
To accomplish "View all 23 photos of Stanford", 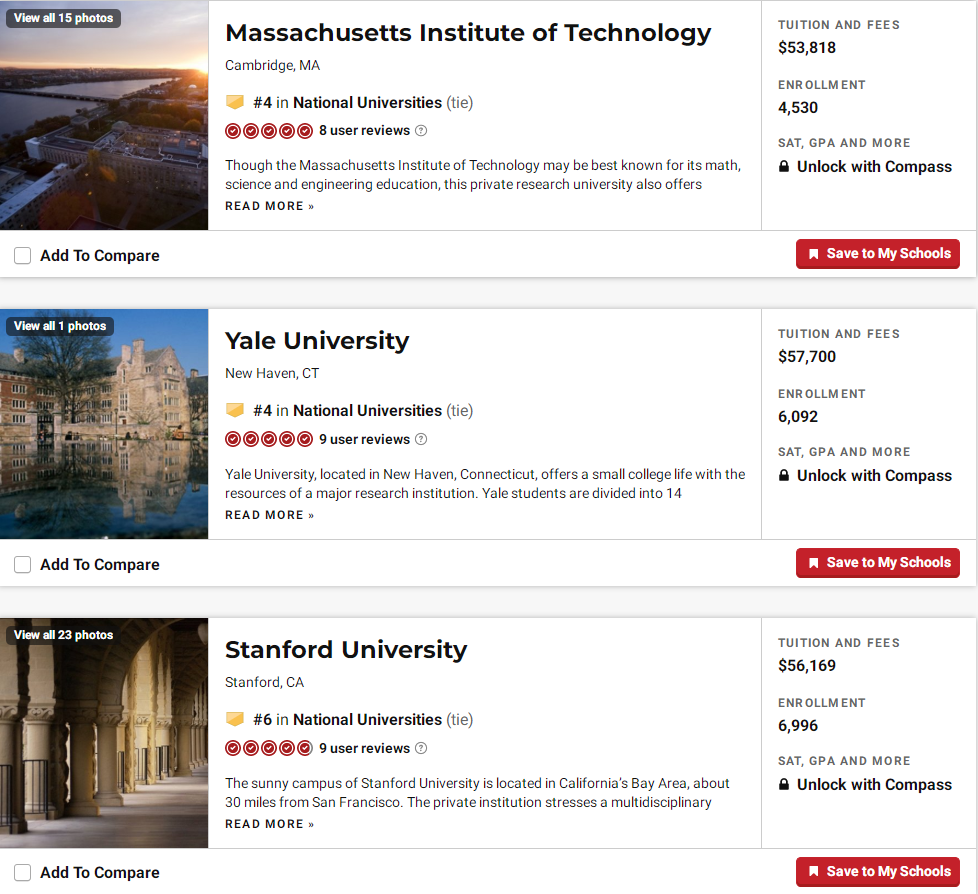I will pos(64,634).
